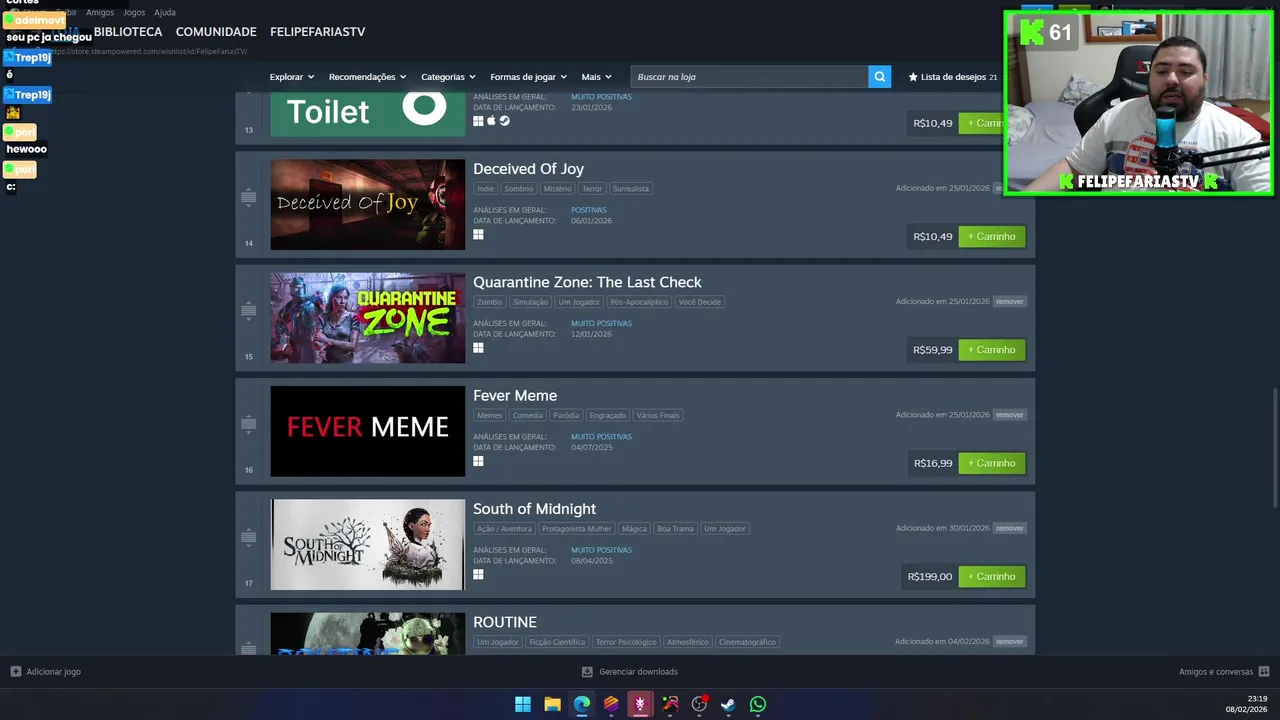Click Windows platform icon under Deceived Of Joy
Screen dimensions: 1280x720
pos(478,234)
